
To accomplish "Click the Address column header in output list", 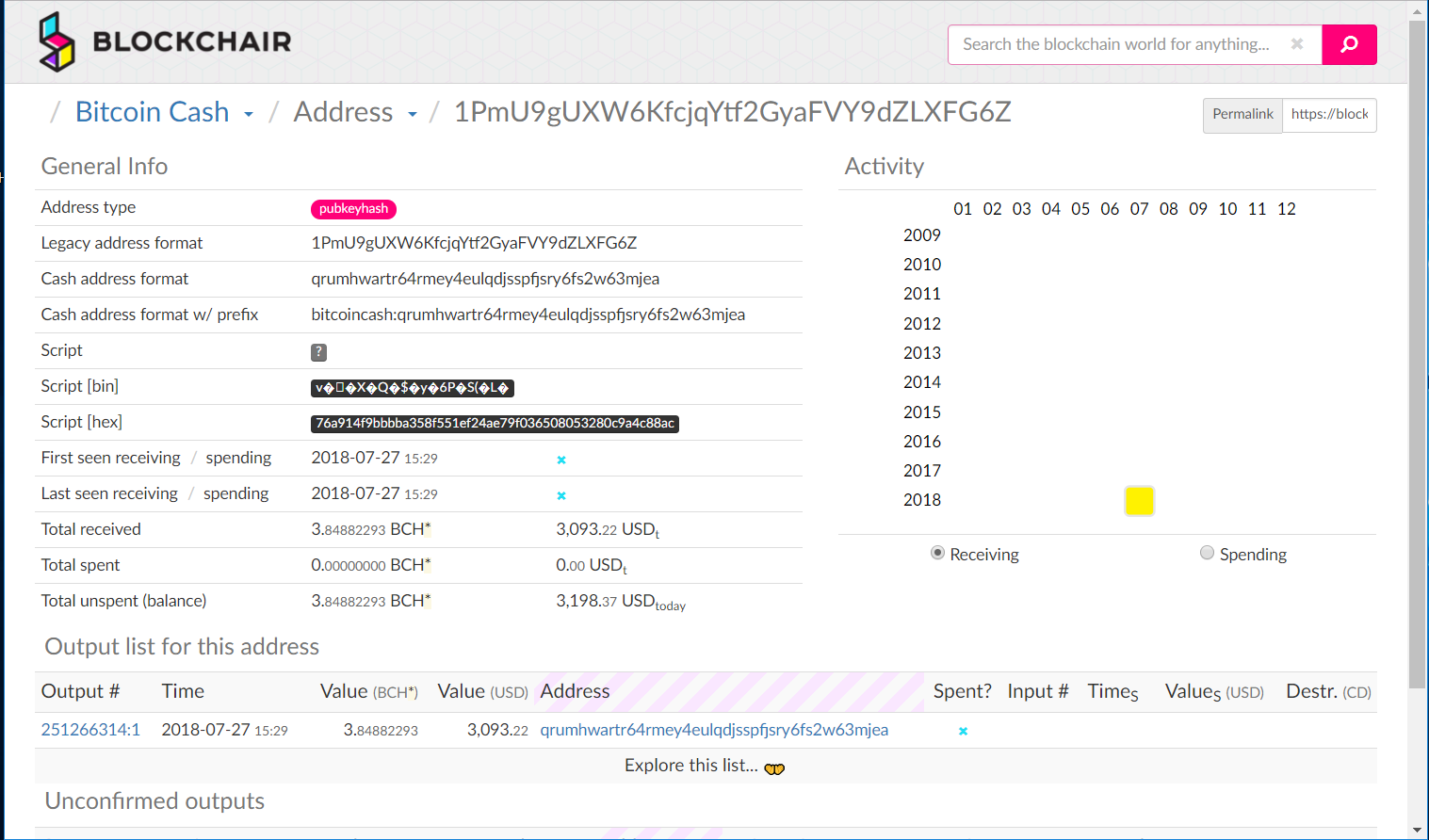I will (575, 691).
